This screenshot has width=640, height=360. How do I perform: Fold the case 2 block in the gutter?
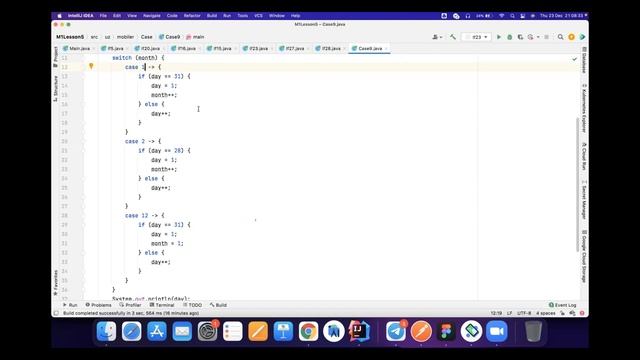pyautogui.click(x=83, y=141)
